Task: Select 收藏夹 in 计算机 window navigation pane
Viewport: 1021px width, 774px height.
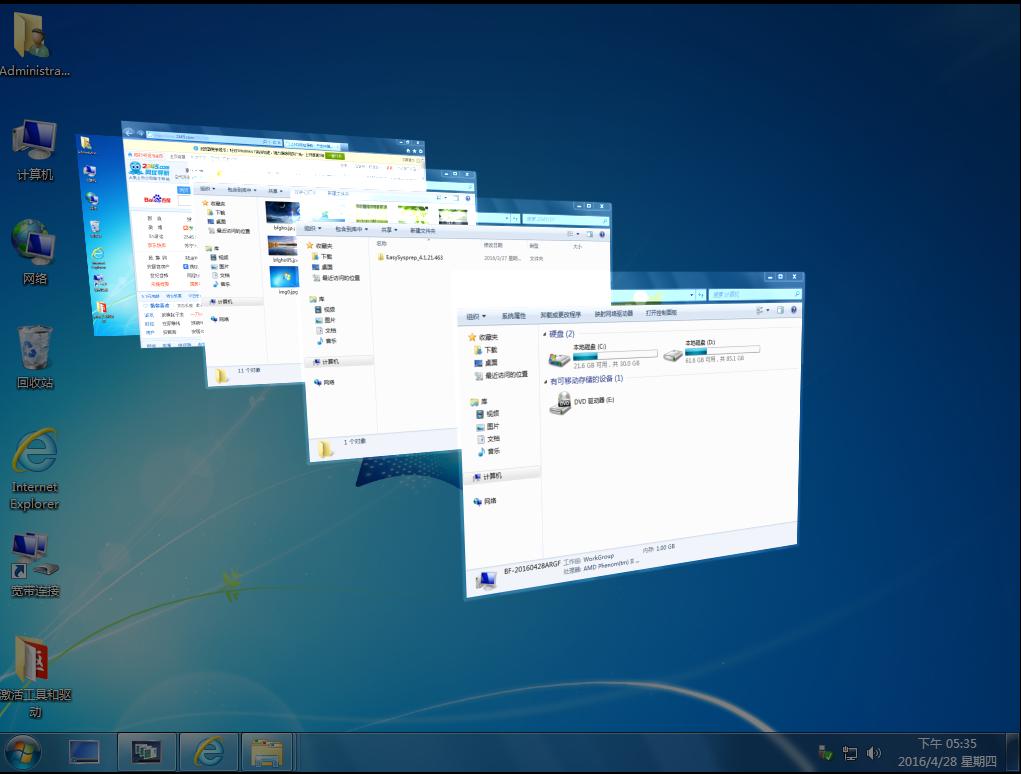Action: coord(483,337)
